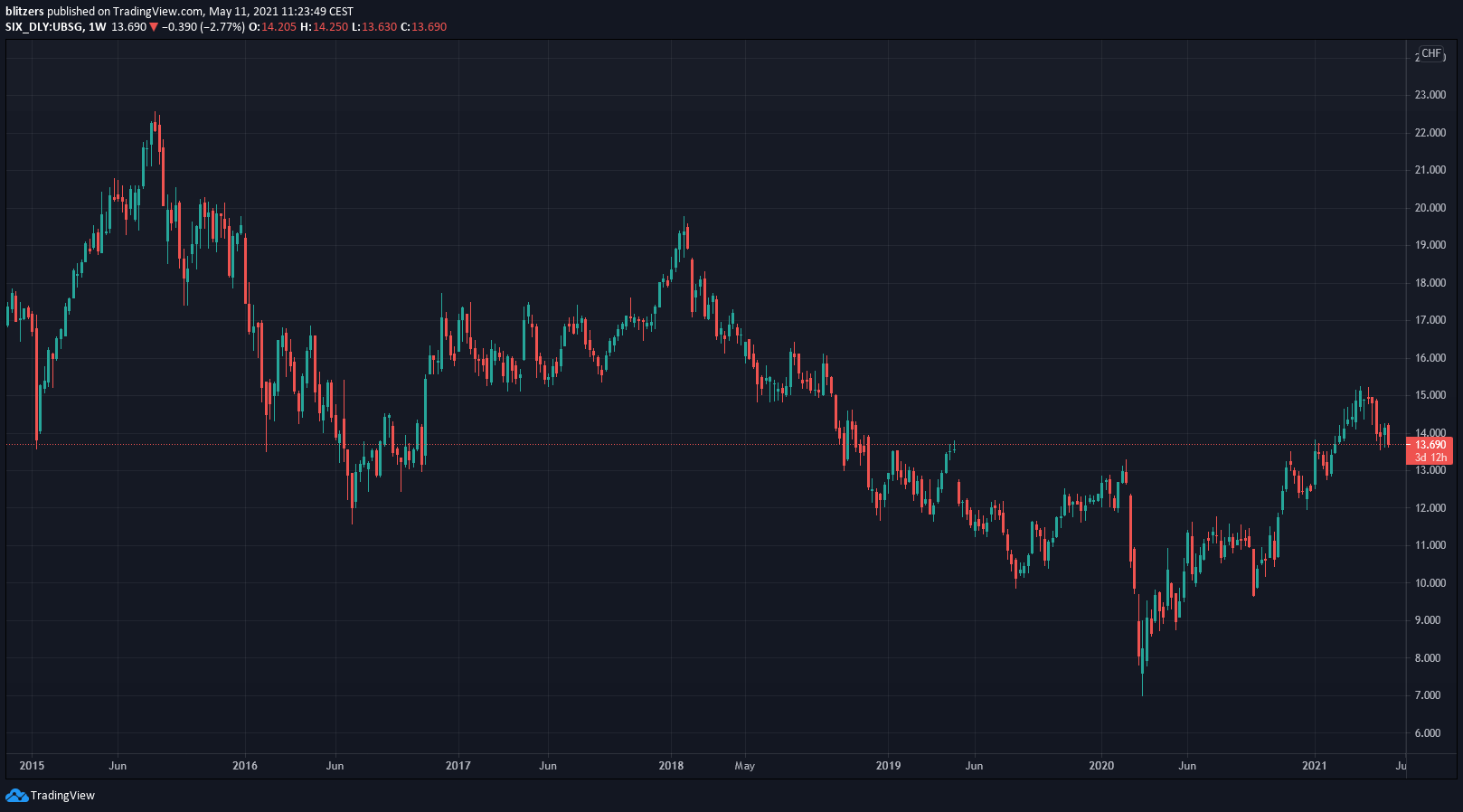The width and height of the screenshot is (1463, 812).
Task: Click the blitzers author name
Action: 24,12
